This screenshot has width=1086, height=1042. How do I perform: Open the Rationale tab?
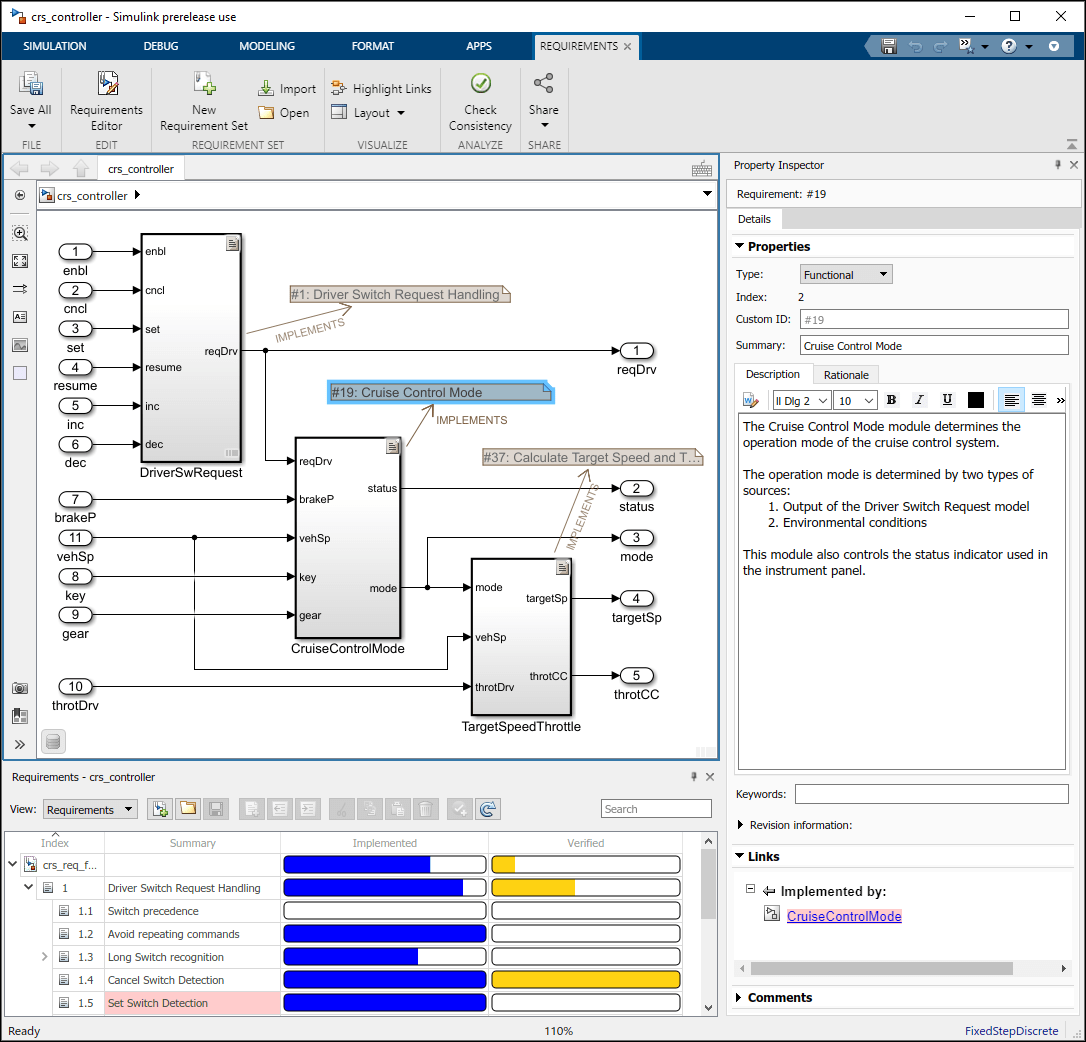pos(846,374)
